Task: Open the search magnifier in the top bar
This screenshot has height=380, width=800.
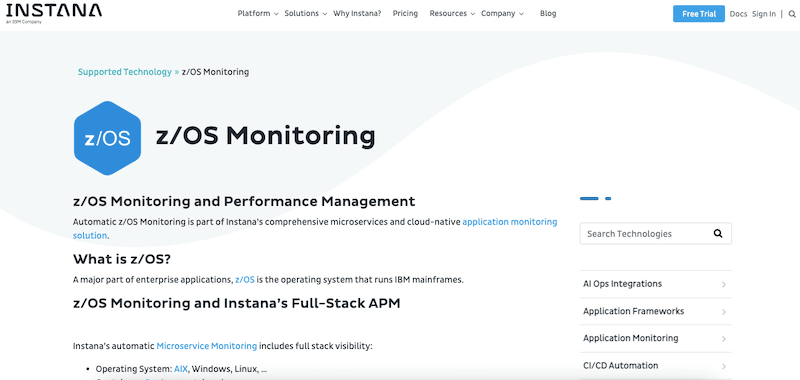Action: (792, 14)
